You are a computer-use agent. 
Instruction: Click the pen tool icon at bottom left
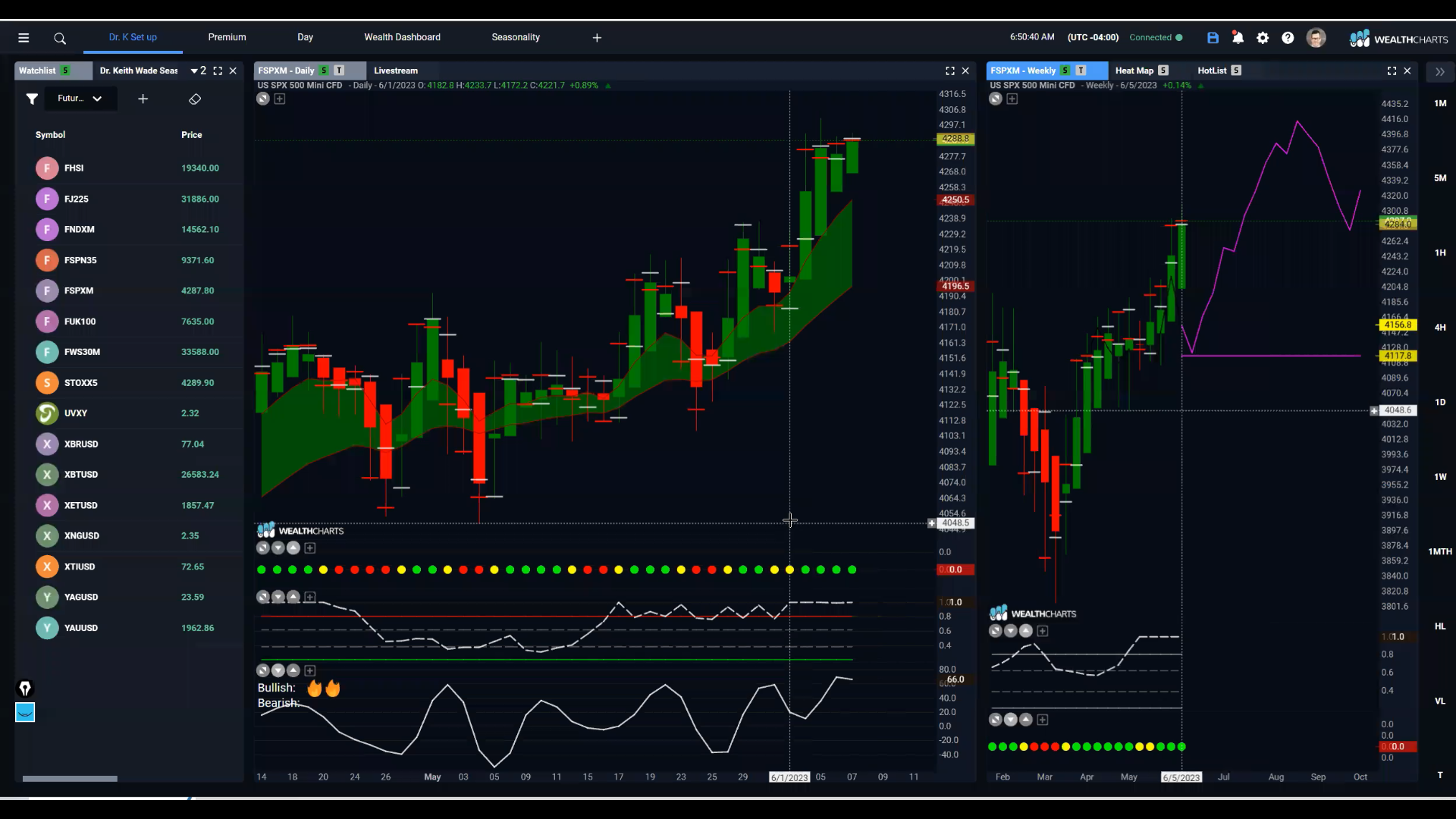point(25,689)
